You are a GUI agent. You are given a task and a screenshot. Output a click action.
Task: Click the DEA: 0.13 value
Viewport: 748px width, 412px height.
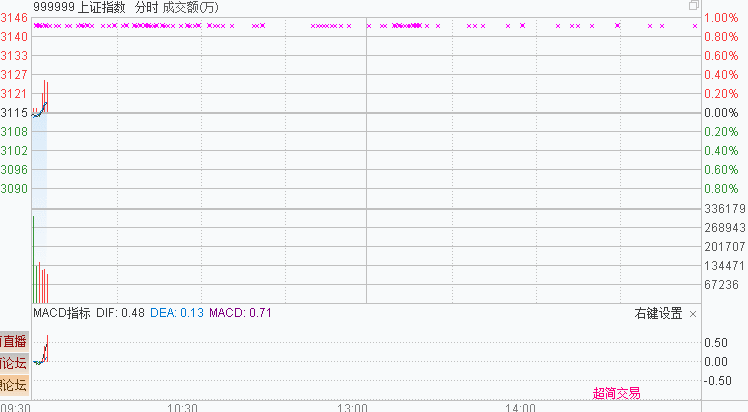pyautogui.click(x=177, y=313)
